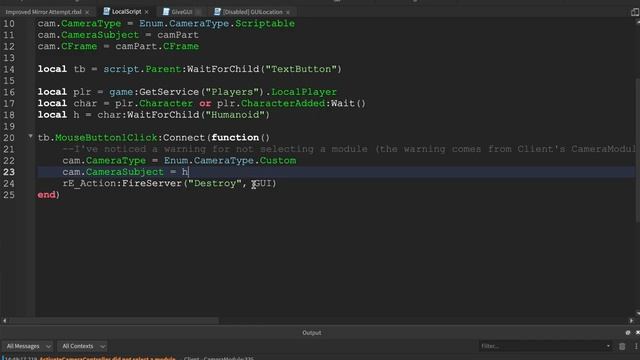Click "MouseButton1Click" on line 20
This screenshot has width=640, height=360.
point(106,138)
